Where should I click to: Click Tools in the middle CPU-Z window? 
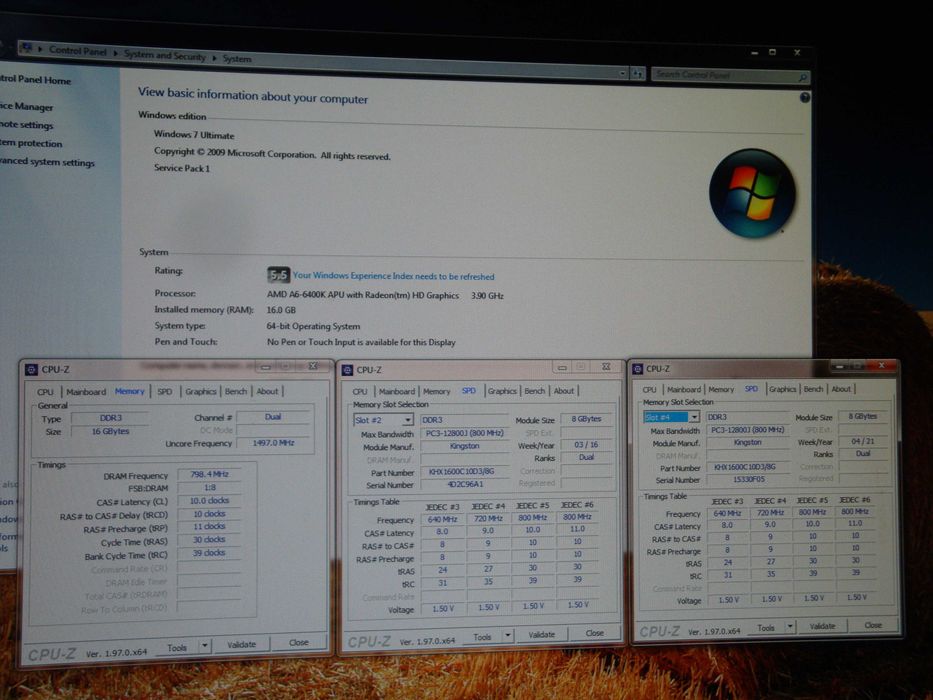pos(482,637)
